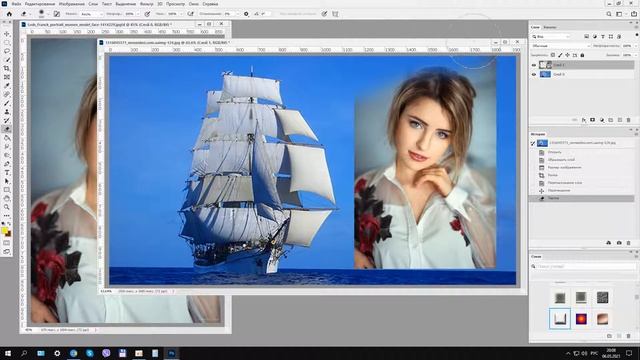Screen dimensions: 640x360
Task: Open the Фильтр menu
Action: (x=147, y=4)
